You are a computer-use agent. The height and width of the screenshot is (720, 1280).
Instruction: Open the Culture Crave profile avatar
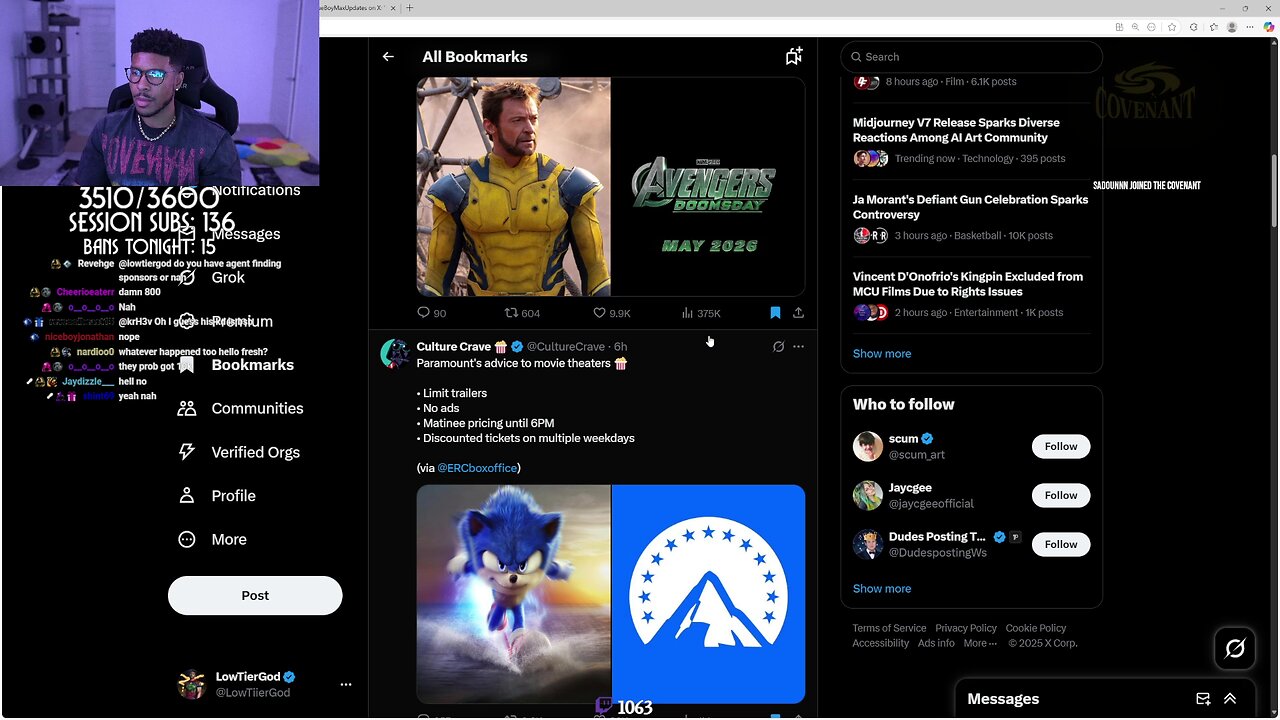click(396, 354)
